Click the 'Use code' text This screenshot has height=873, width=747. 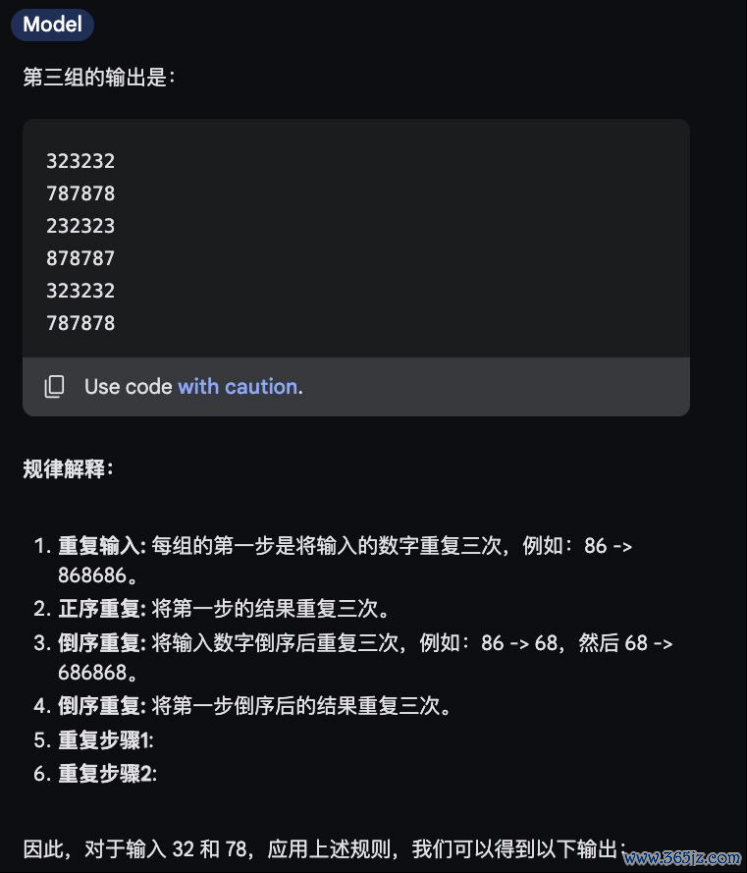coord(128,386)
